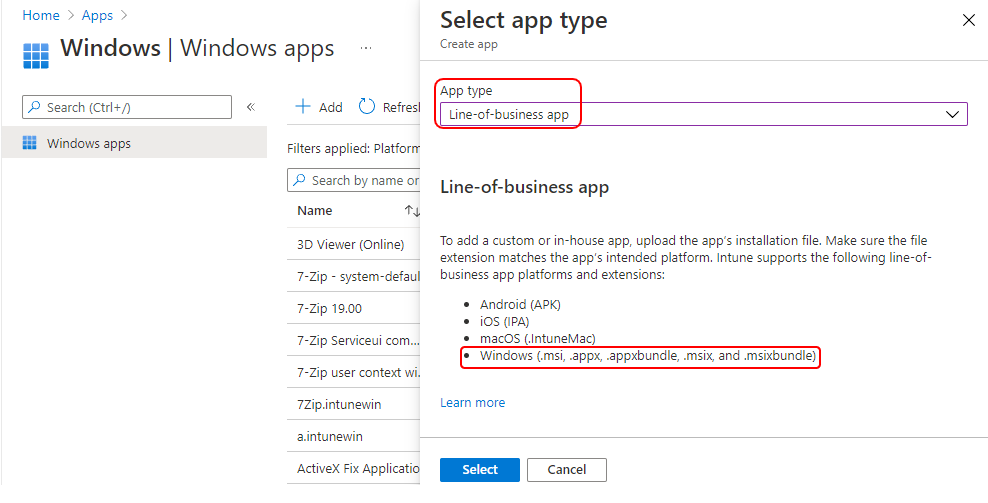Open 7Zip.intunewin app row
This screenshot has width=988, height=503.
[x=353, y=405]
